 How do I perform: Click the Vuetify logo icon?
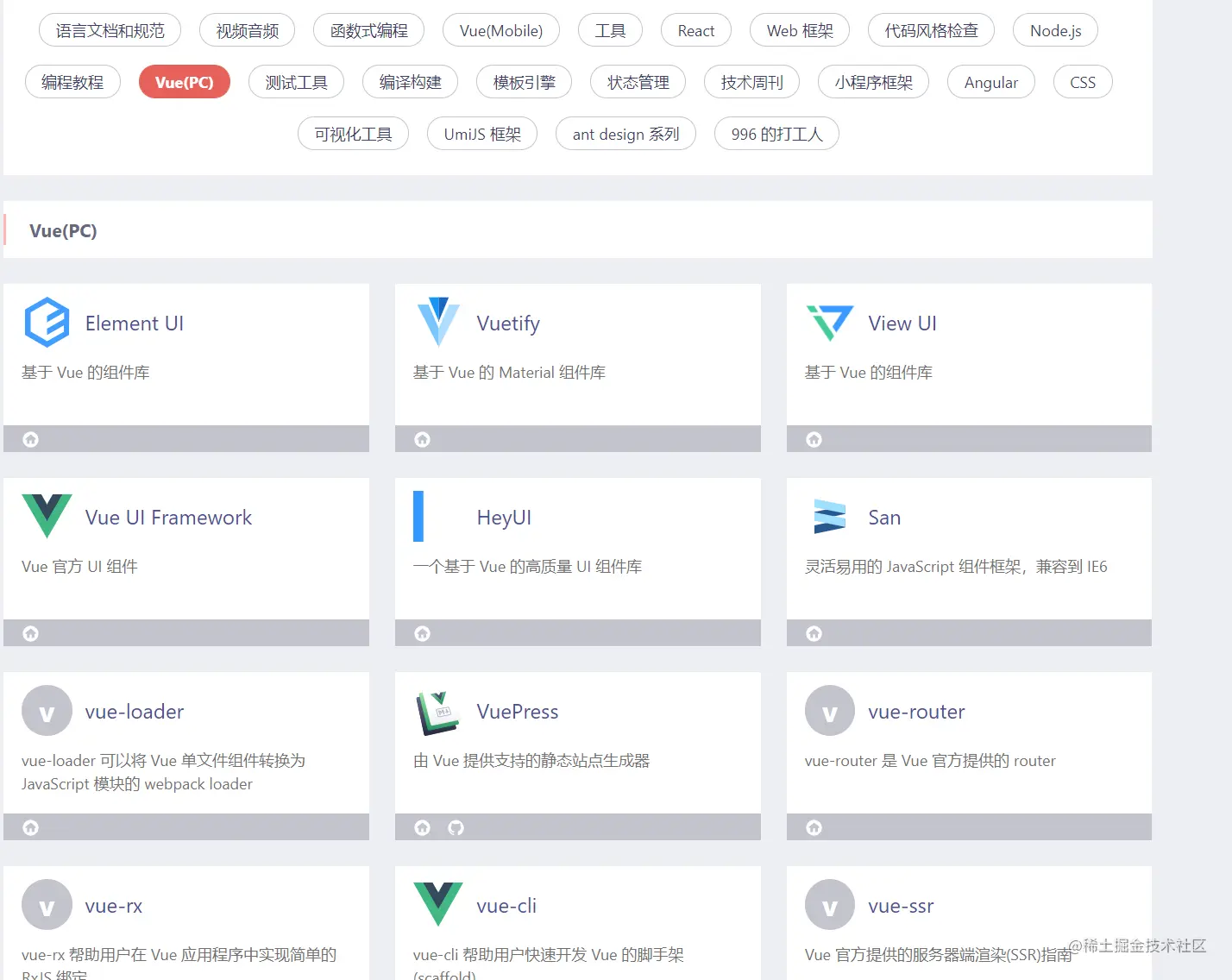click(438, 323)
